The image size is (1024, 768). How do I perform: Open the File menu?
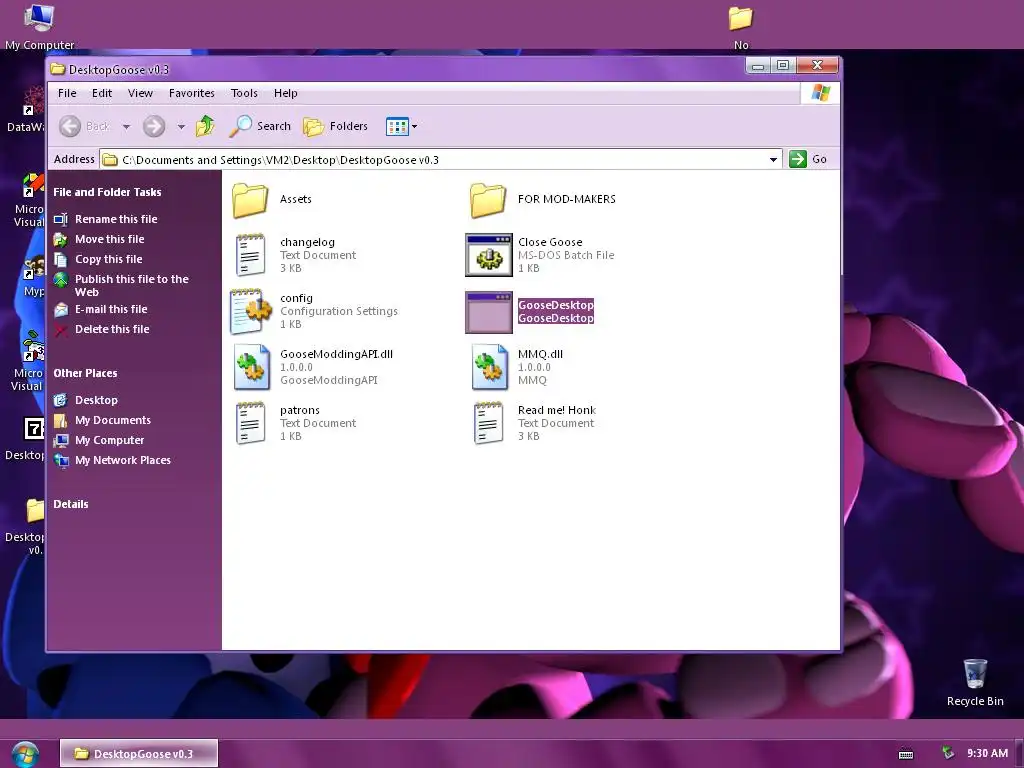click(x=67, y=93)
